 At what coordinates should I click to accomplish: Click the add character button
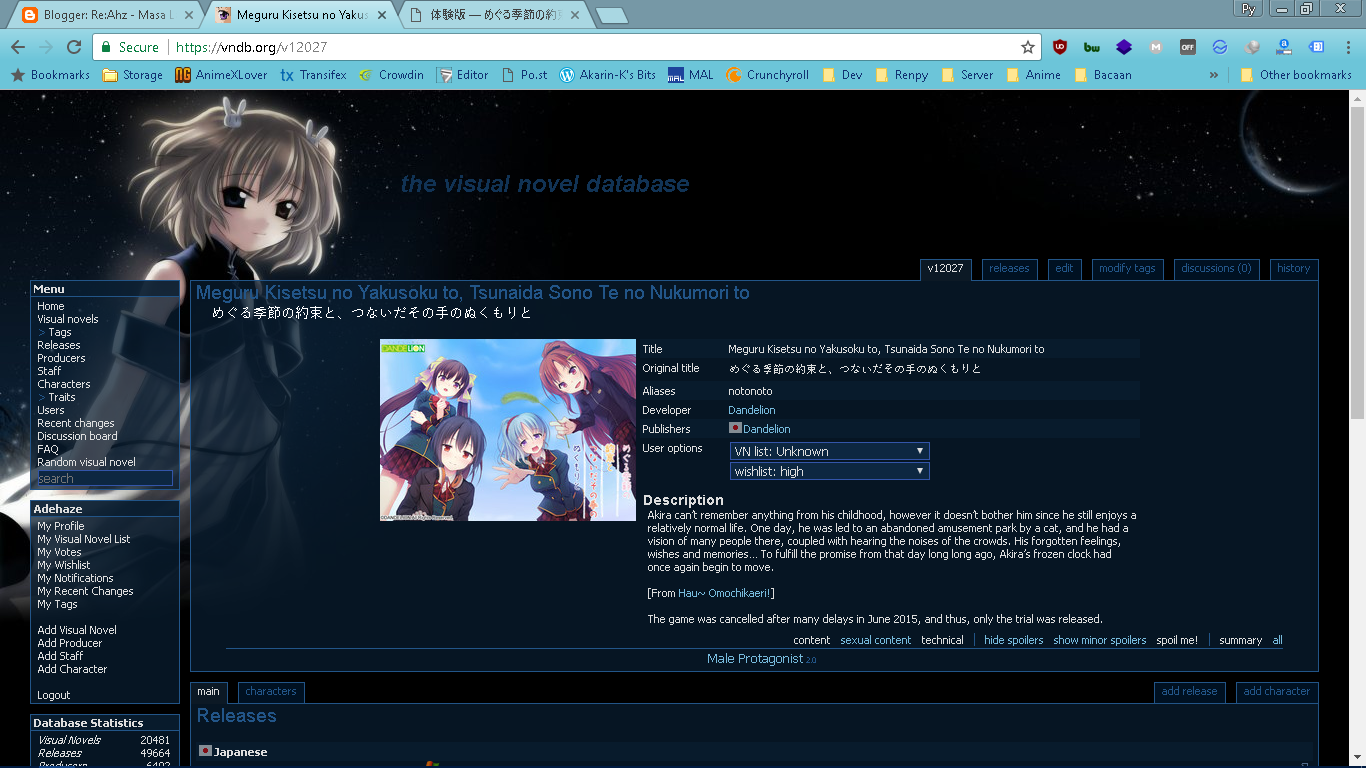1276,692
